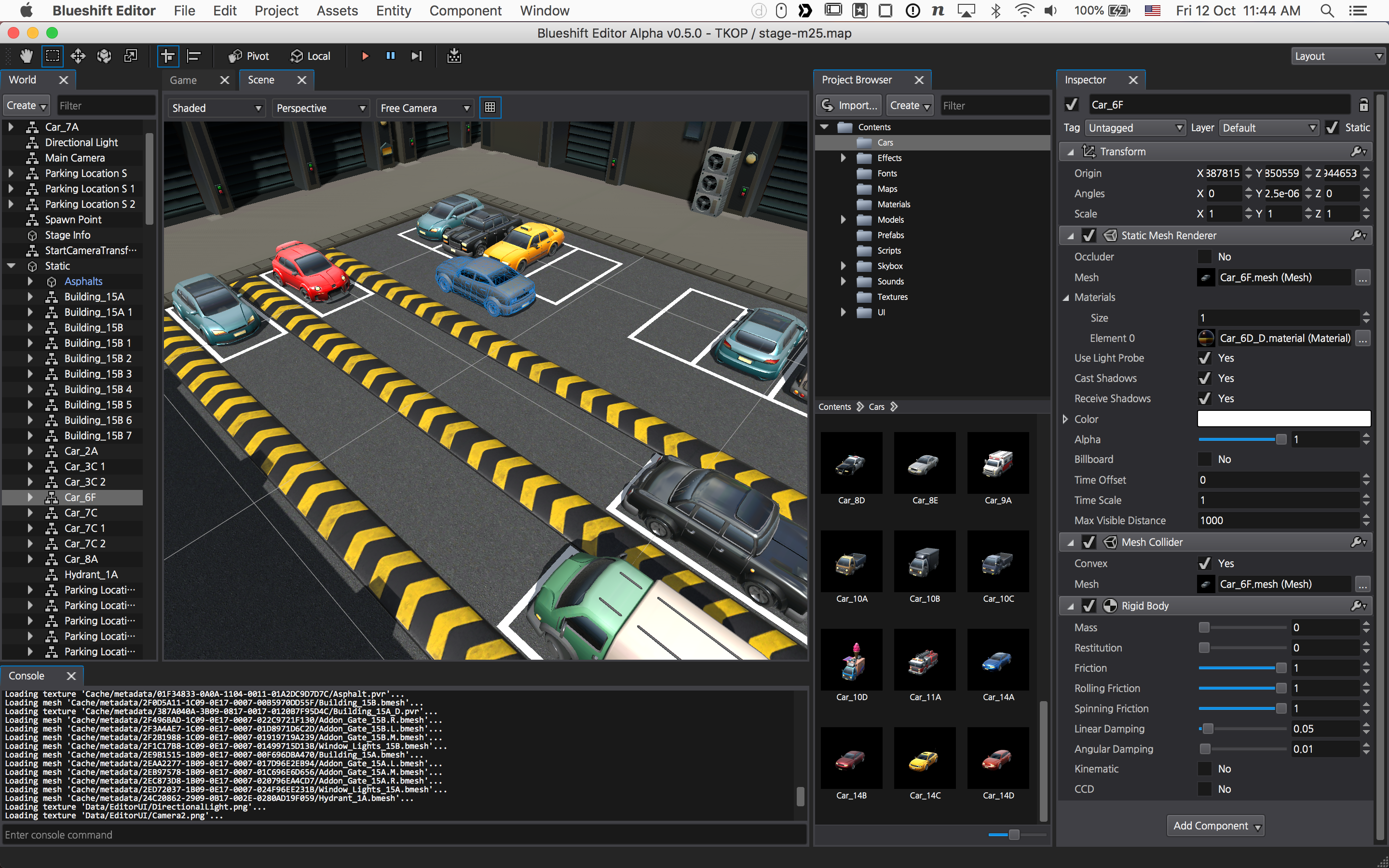Click the console command input field
This screenshot has height=868, width=1389.
click(404, 835)
